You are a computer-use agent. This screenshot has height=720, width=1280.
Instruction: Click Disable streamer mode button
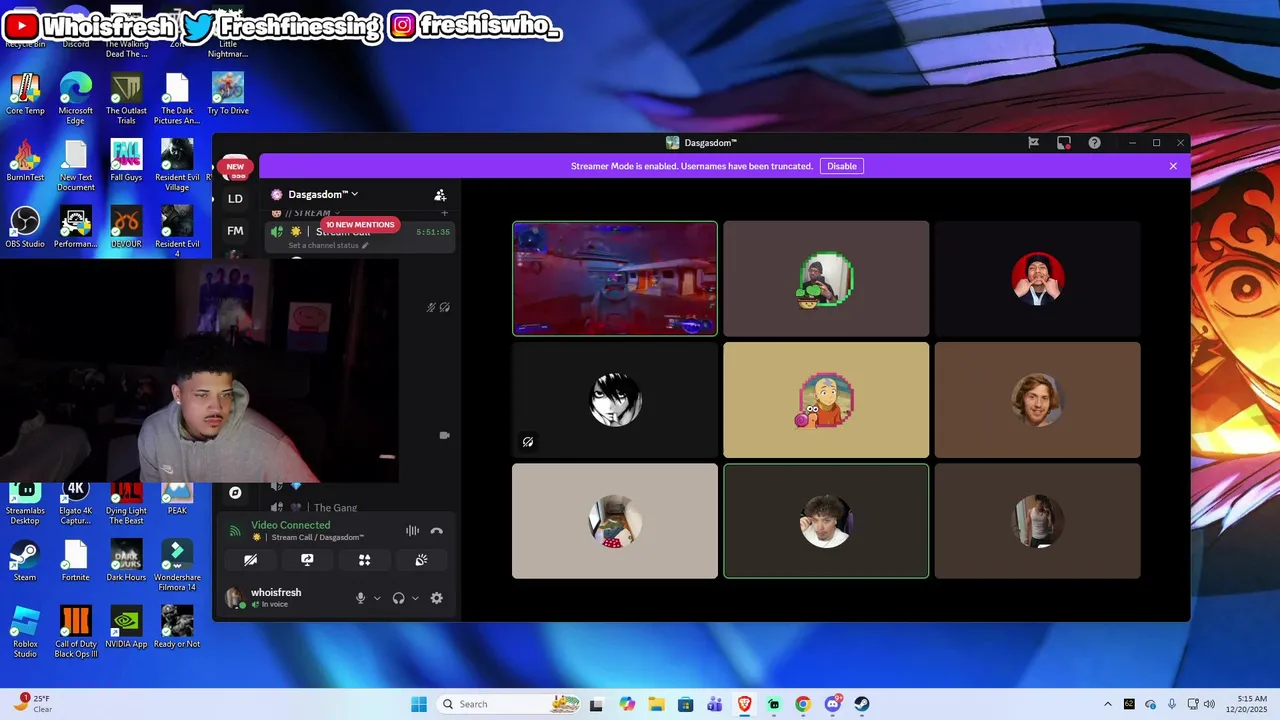842,166
